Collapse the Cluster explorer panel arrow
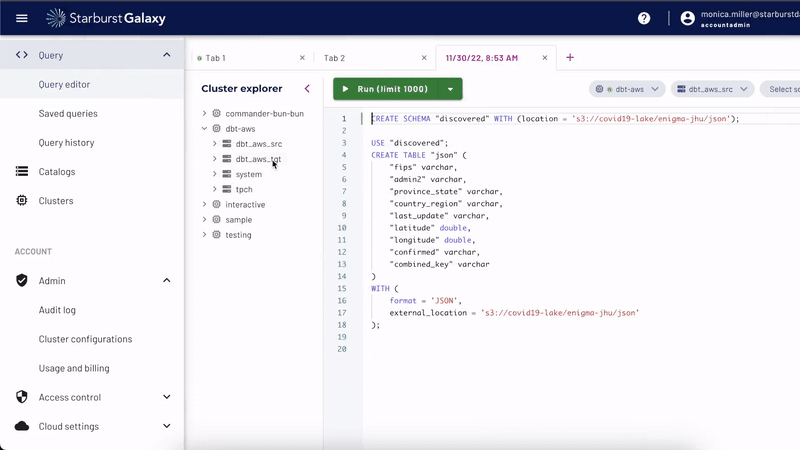800x450 pixels. pos(307,88)
